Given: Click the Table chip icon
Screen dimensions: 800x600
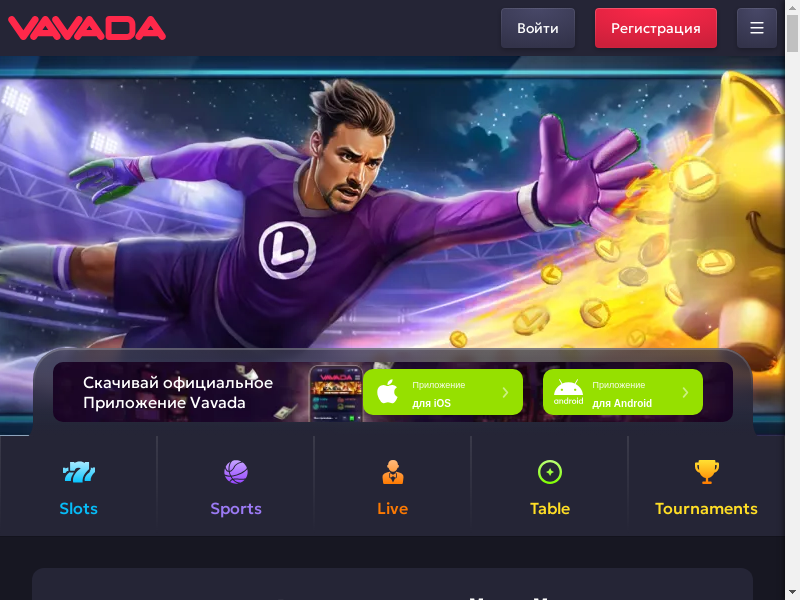Looking at the screenshot, I should [549, 472].
